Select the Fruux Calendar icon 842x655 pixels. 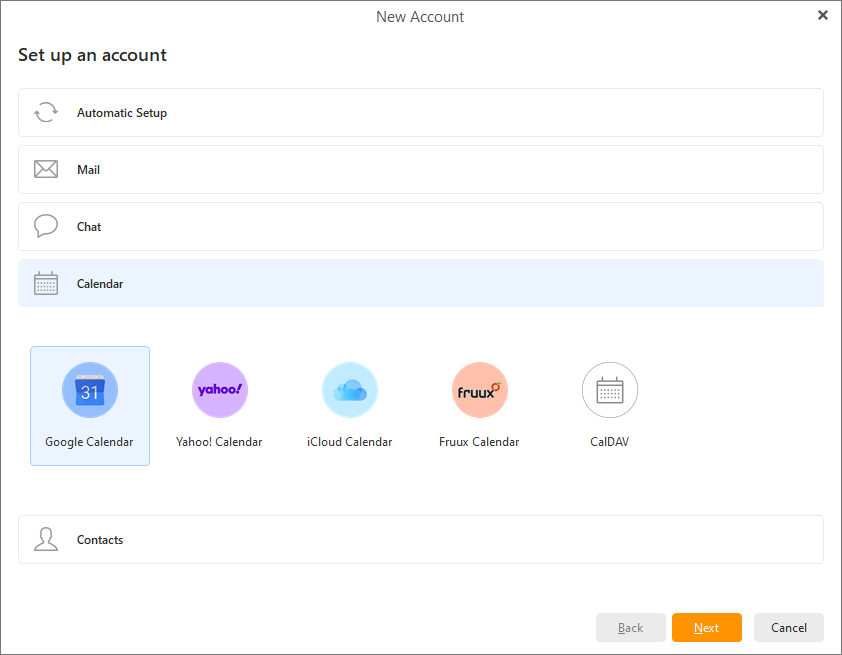pyautogui.click(x=480, y=390)
